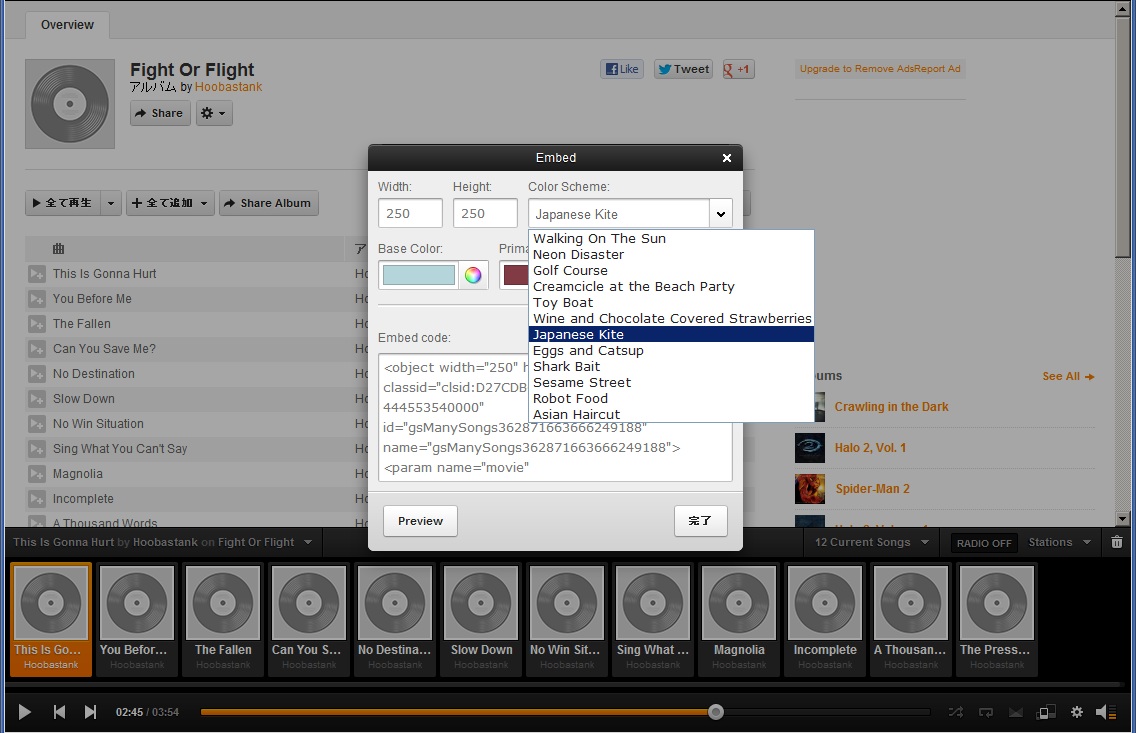Click the Height input field
This screenshot has height=733, width=1136.
point(485,214)
